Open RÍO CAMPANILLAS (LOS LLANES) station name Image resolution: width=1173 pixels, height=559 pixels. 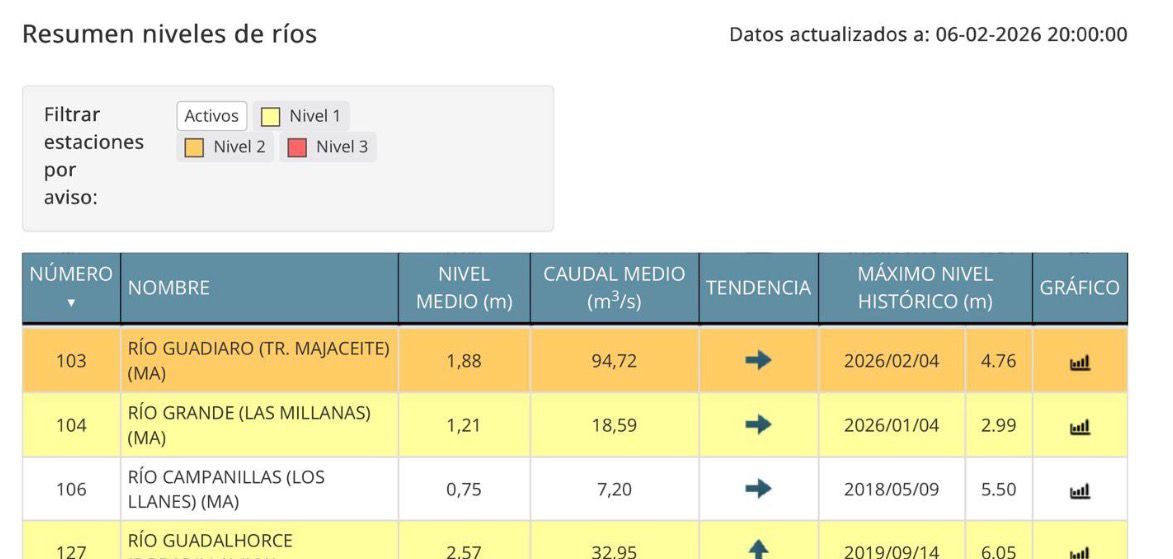[226, 489]
